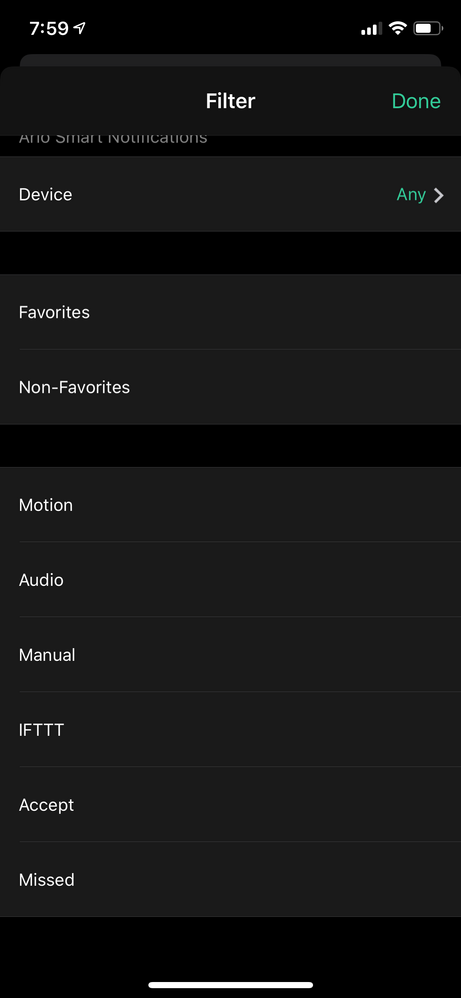Enable the Audio filter
The height and width of the screenshot is (998, 461).
(230, 580)
